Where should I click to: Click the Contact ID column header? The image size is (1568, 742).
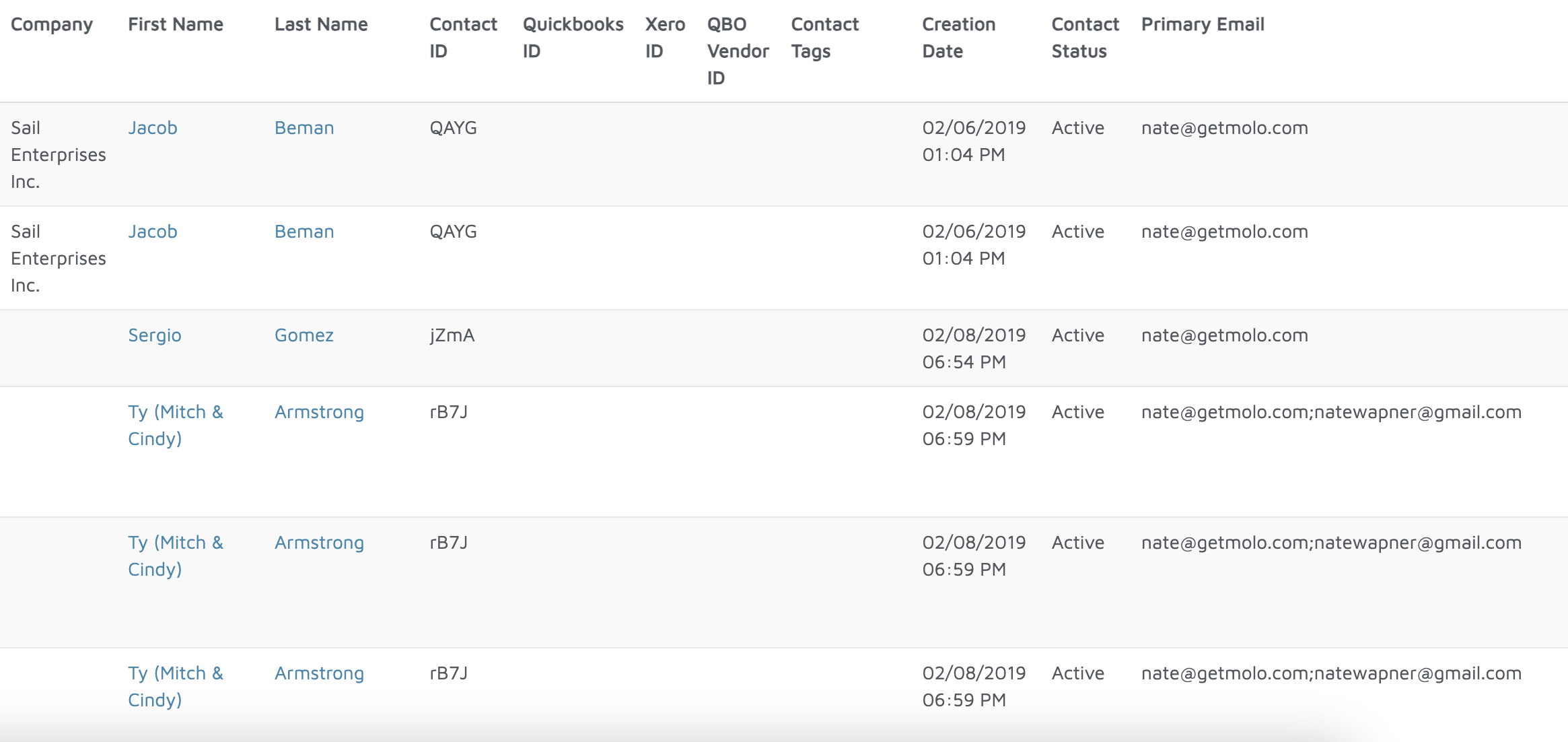463,38
